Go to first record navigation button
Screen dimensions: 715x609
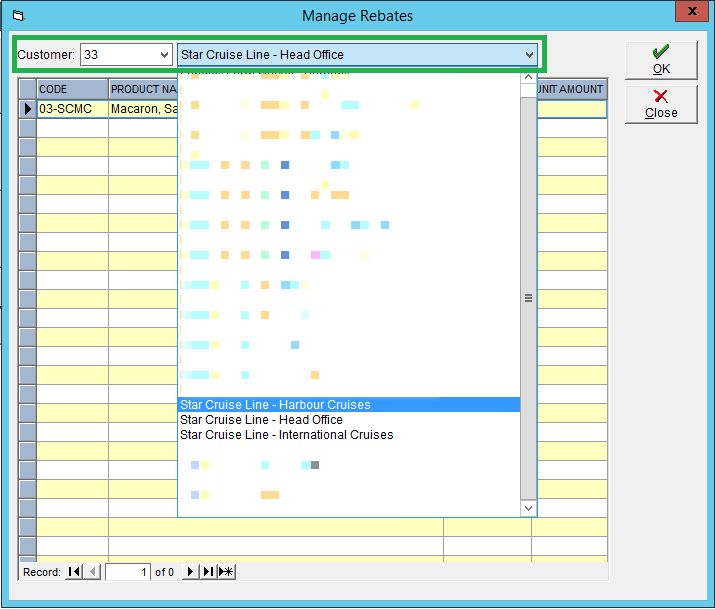73,572
